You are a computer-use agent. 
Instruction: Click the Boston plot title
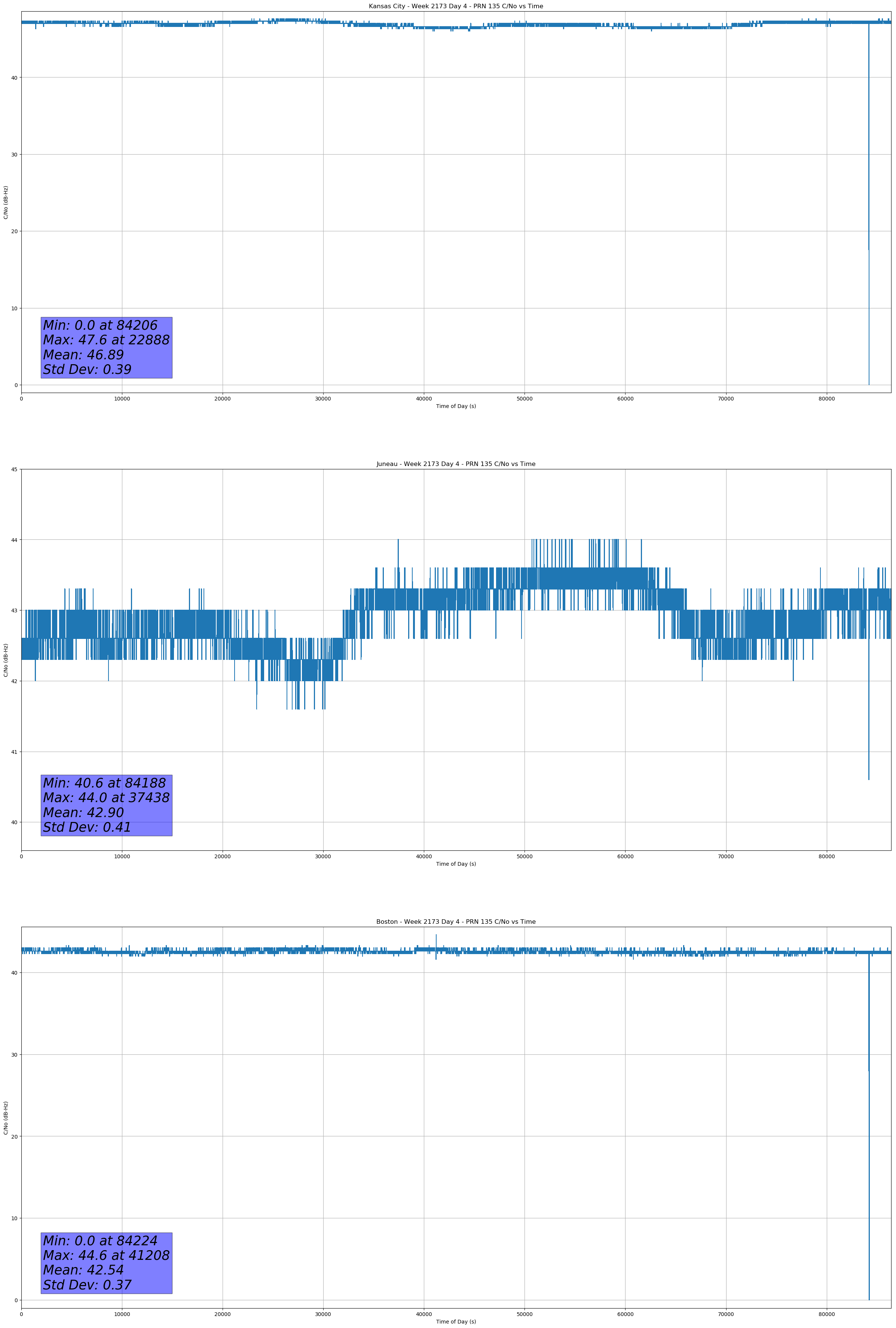456,922
